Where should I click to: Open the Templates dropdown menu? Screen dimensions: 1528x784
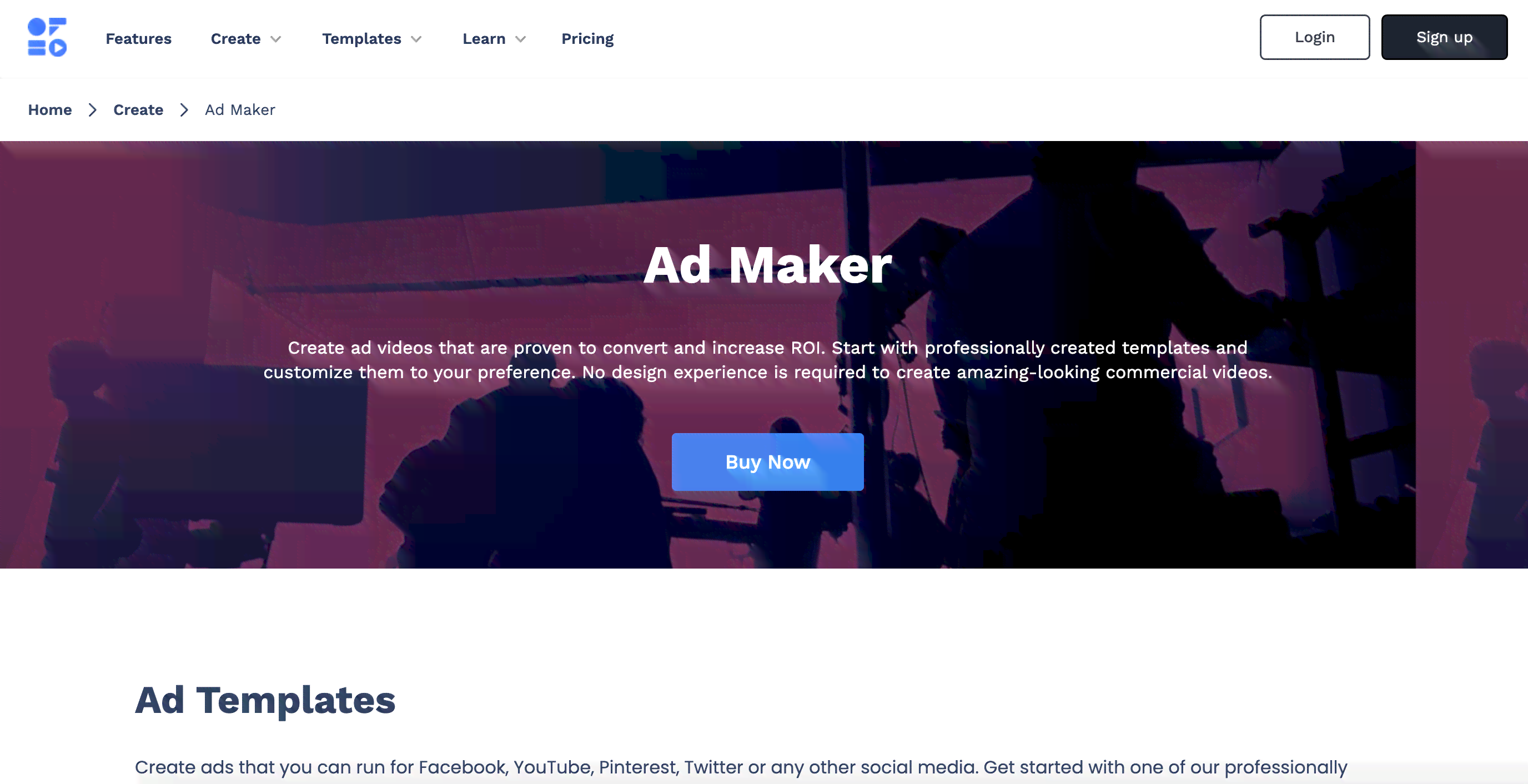[x=371, y=38]
